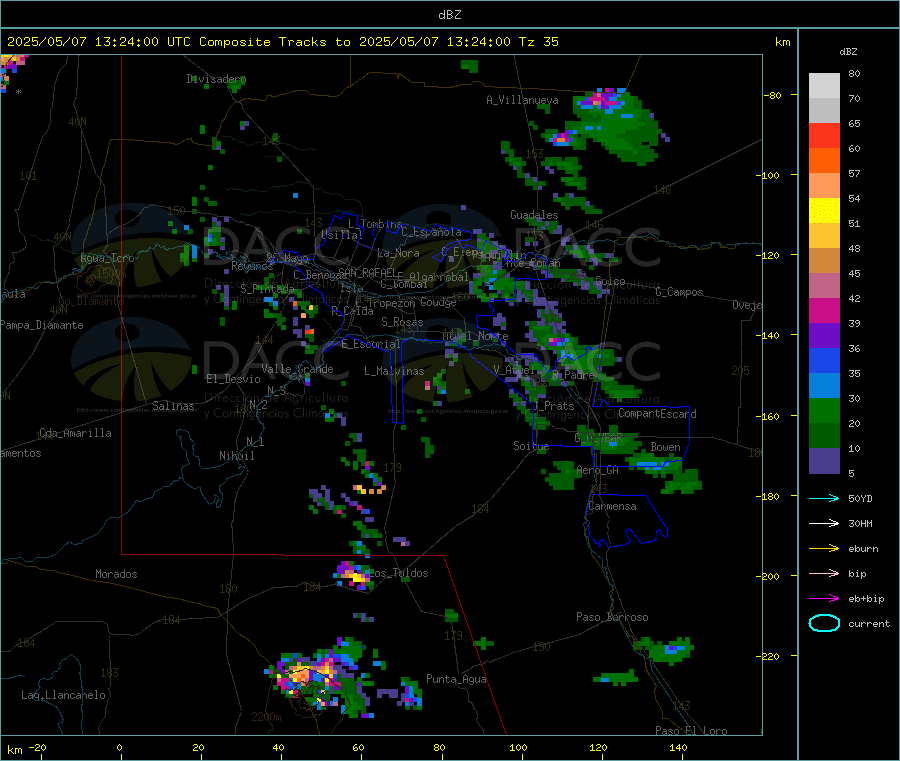
Task: Click the 0 km horizontal axis tick label
Action: click(x=119, y=747)
